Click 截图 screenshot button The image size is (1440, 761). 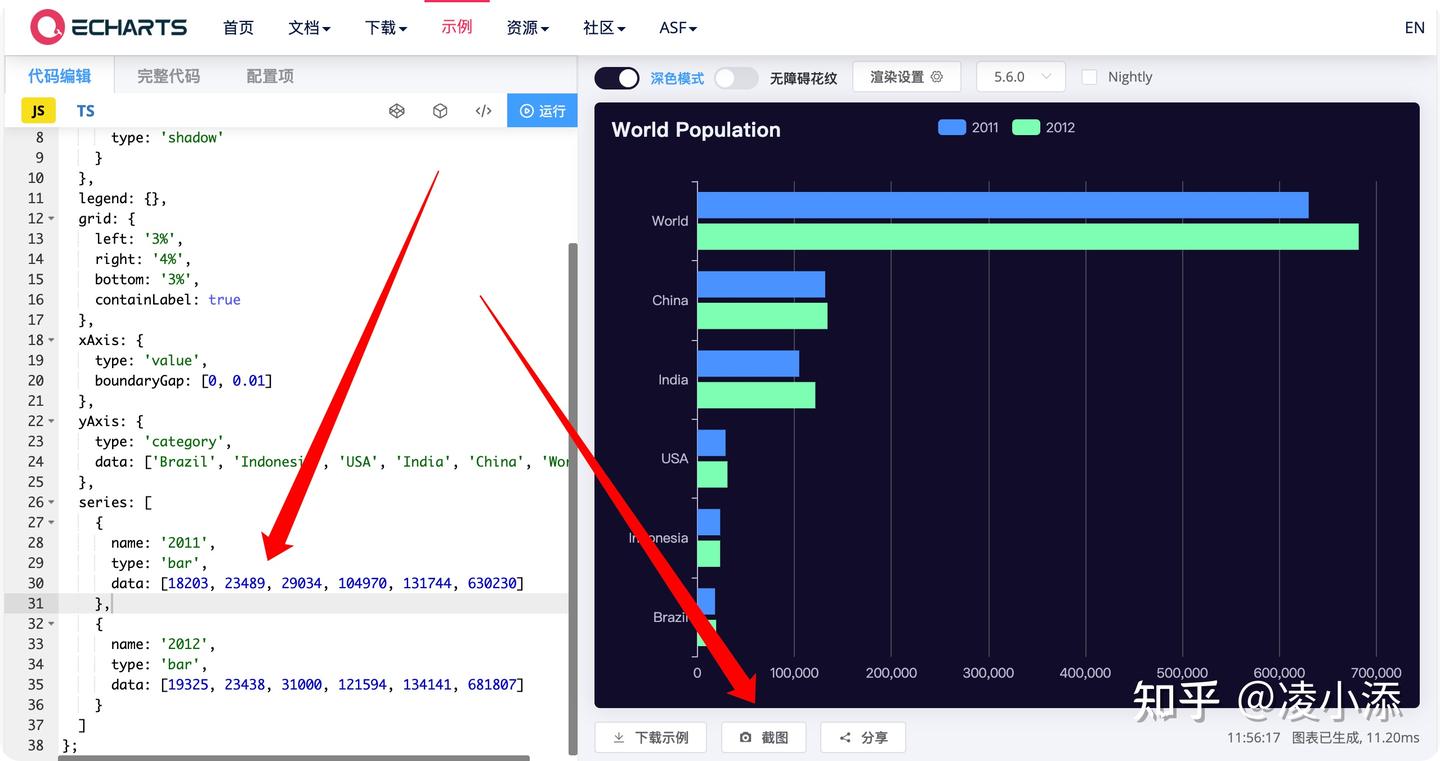(x=763, y=737)
